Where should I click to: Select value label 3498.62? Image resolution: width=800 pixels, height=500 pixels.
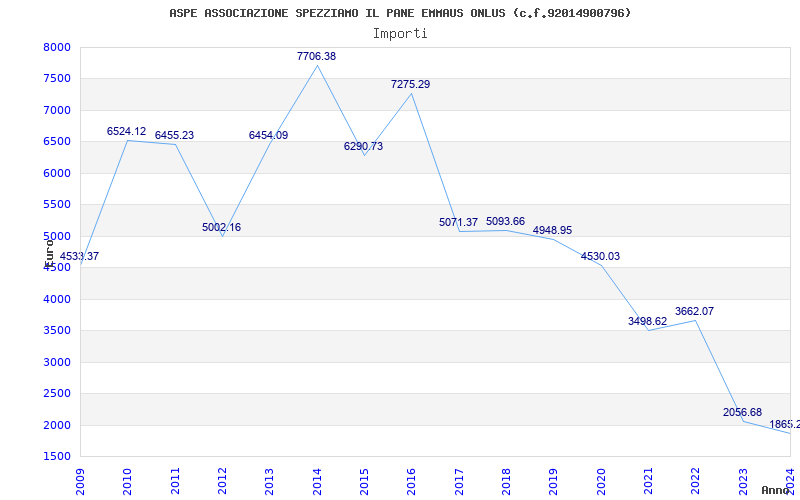tap(647, 321)
